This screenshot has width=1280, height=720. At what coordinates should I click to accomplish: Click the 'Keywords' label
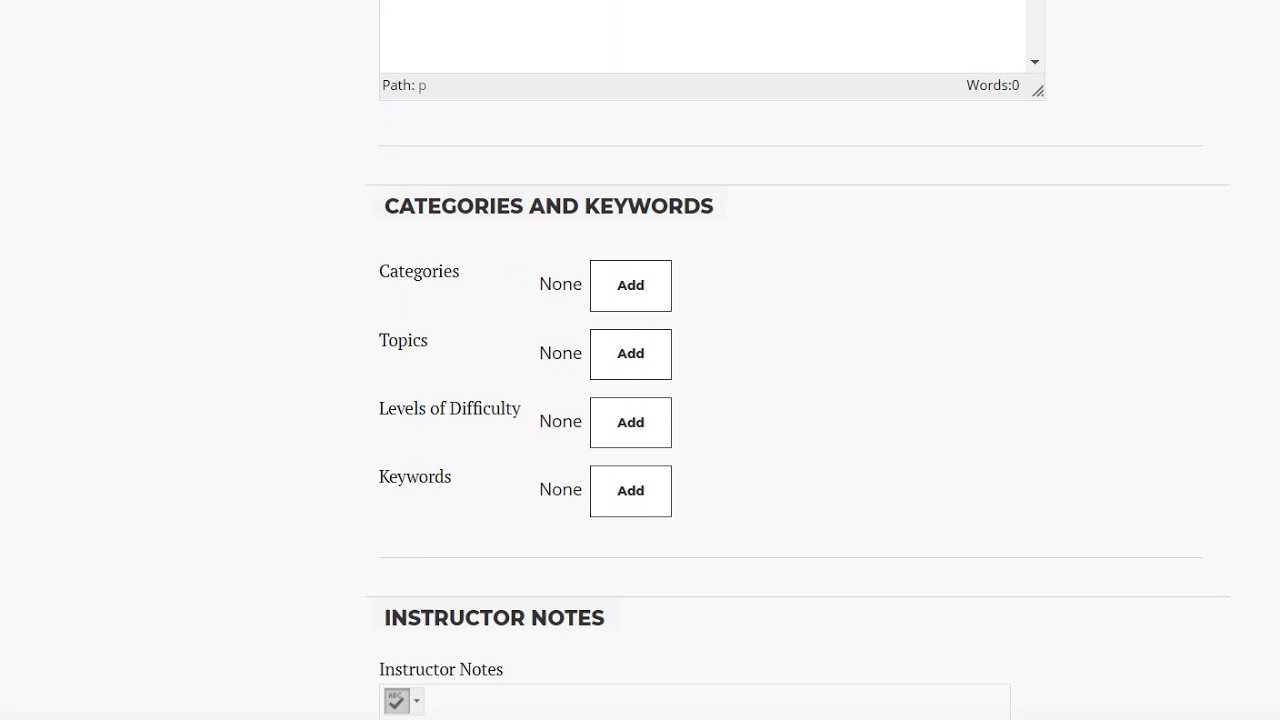click(415, 477)
